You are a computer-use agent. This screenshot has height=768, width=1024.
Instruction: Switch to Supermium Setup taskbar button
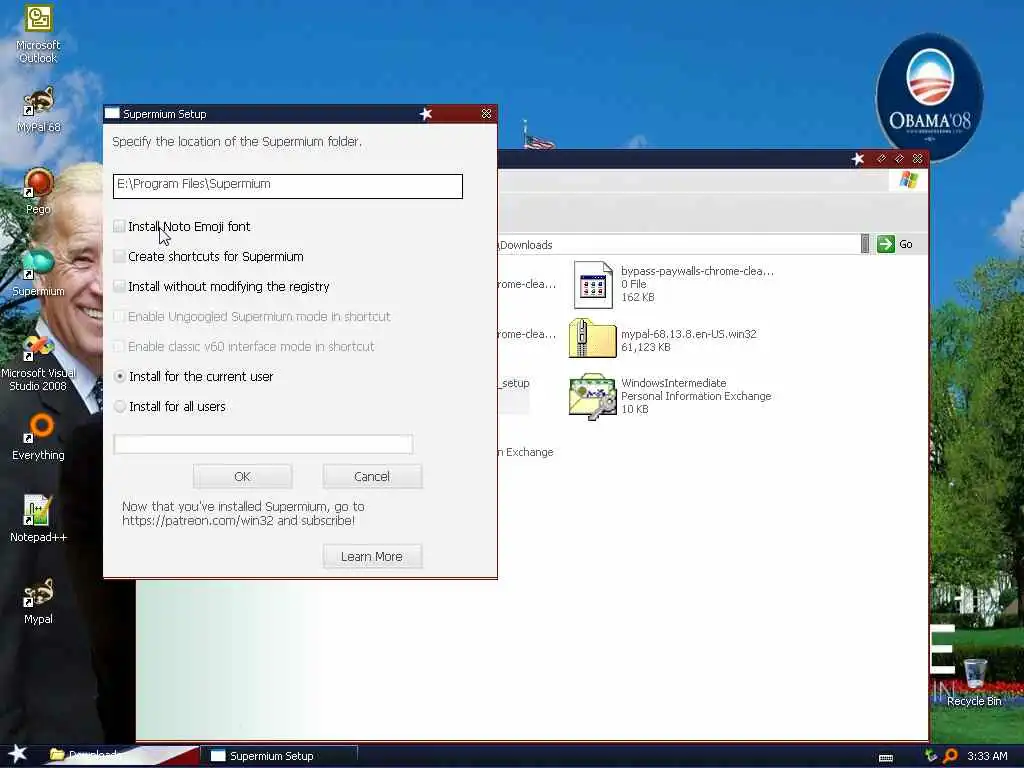[x=281, y=756]
